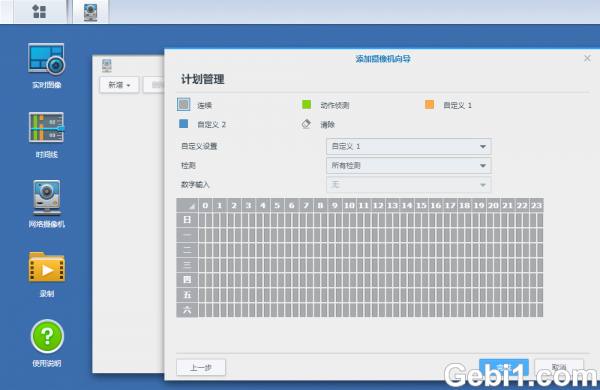Screen dimensions: 600x390
Task: Expand the 检测 dropdown showing 所有检测
Action: point(409,165)
